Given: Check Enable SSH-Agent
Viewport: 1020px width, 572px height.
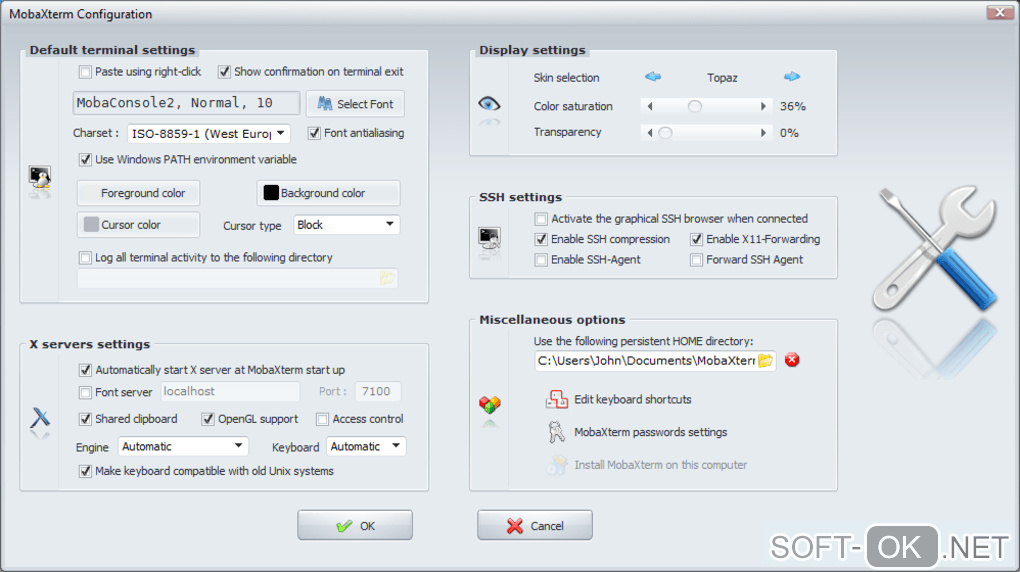Looking at the screenshot, I should point(541,260).
